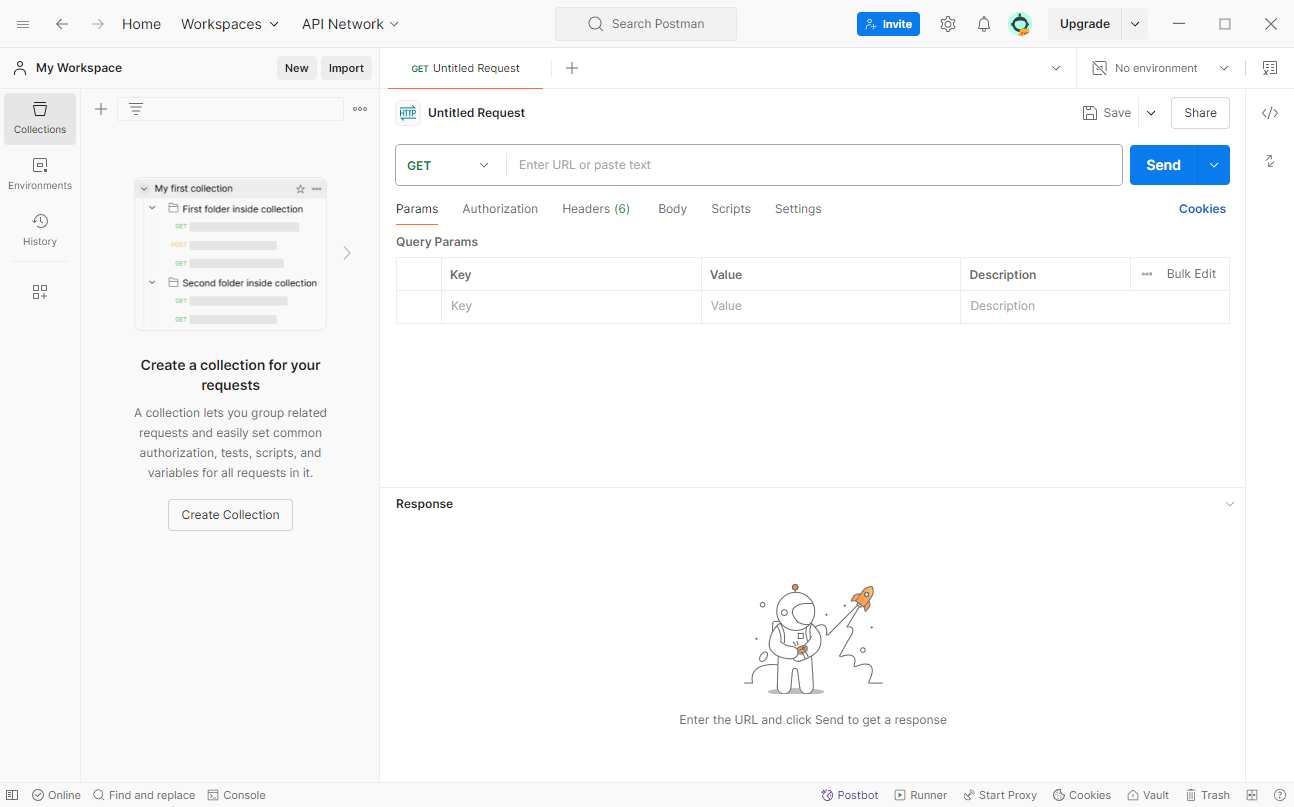Open the code snippet panel icon
This screenshot has width=1294, height=807.
pos(1270,113)
